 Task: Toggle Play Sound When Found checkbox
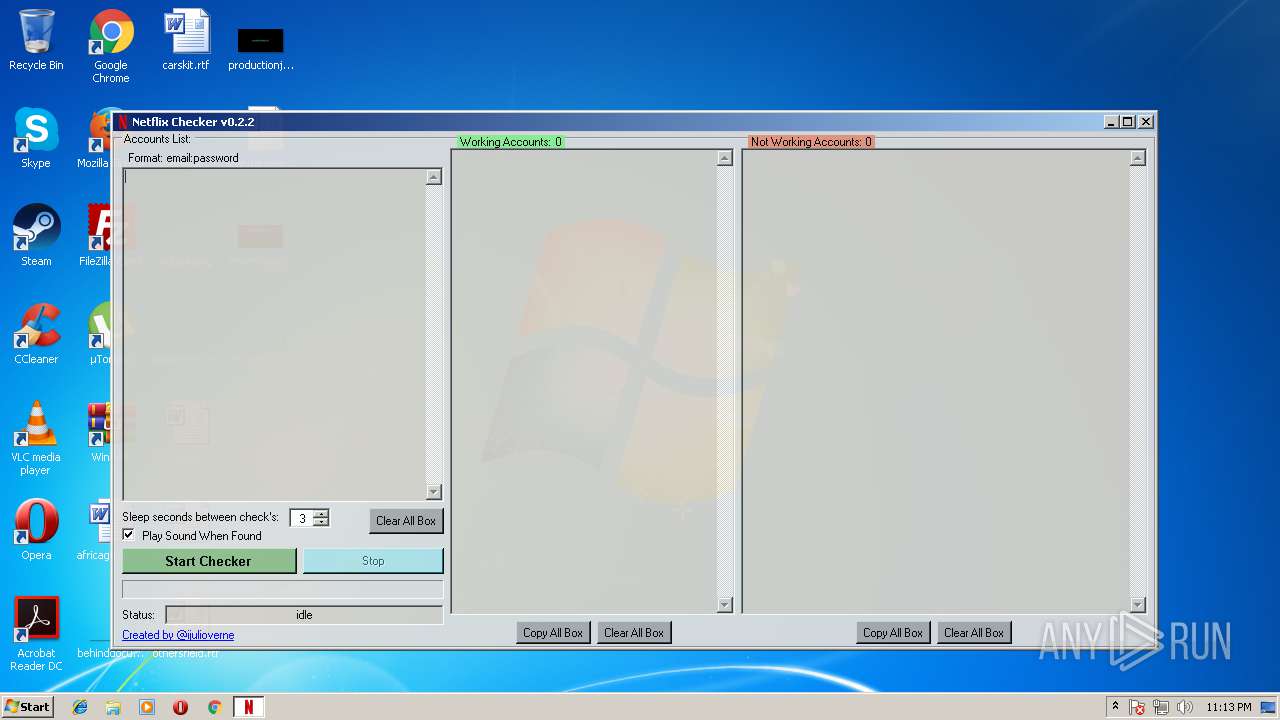[x=128, y=535]
